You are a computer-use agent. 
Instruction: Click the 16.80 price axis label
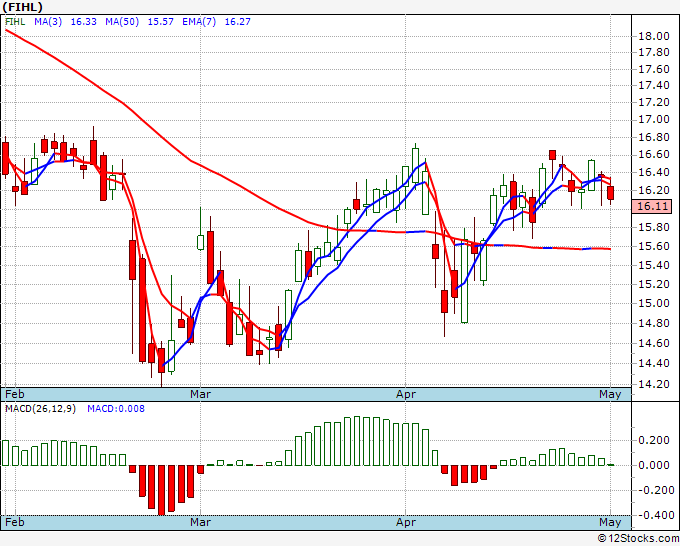coord(654,137)
